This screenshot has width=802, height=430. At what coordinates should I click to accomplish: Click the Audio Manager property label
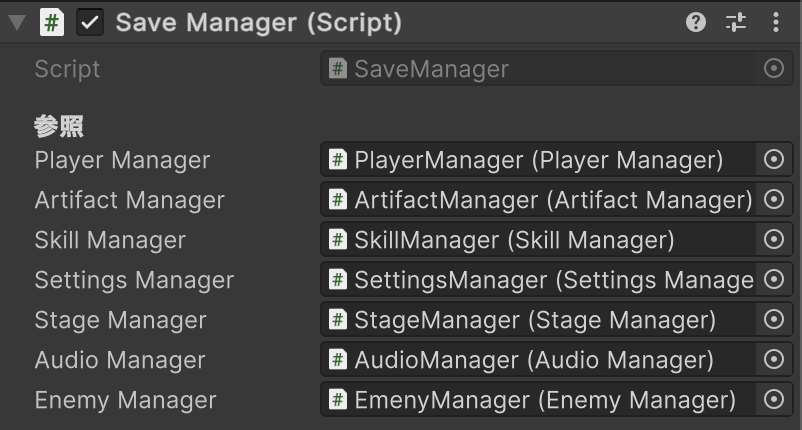(x=120, y=360)
